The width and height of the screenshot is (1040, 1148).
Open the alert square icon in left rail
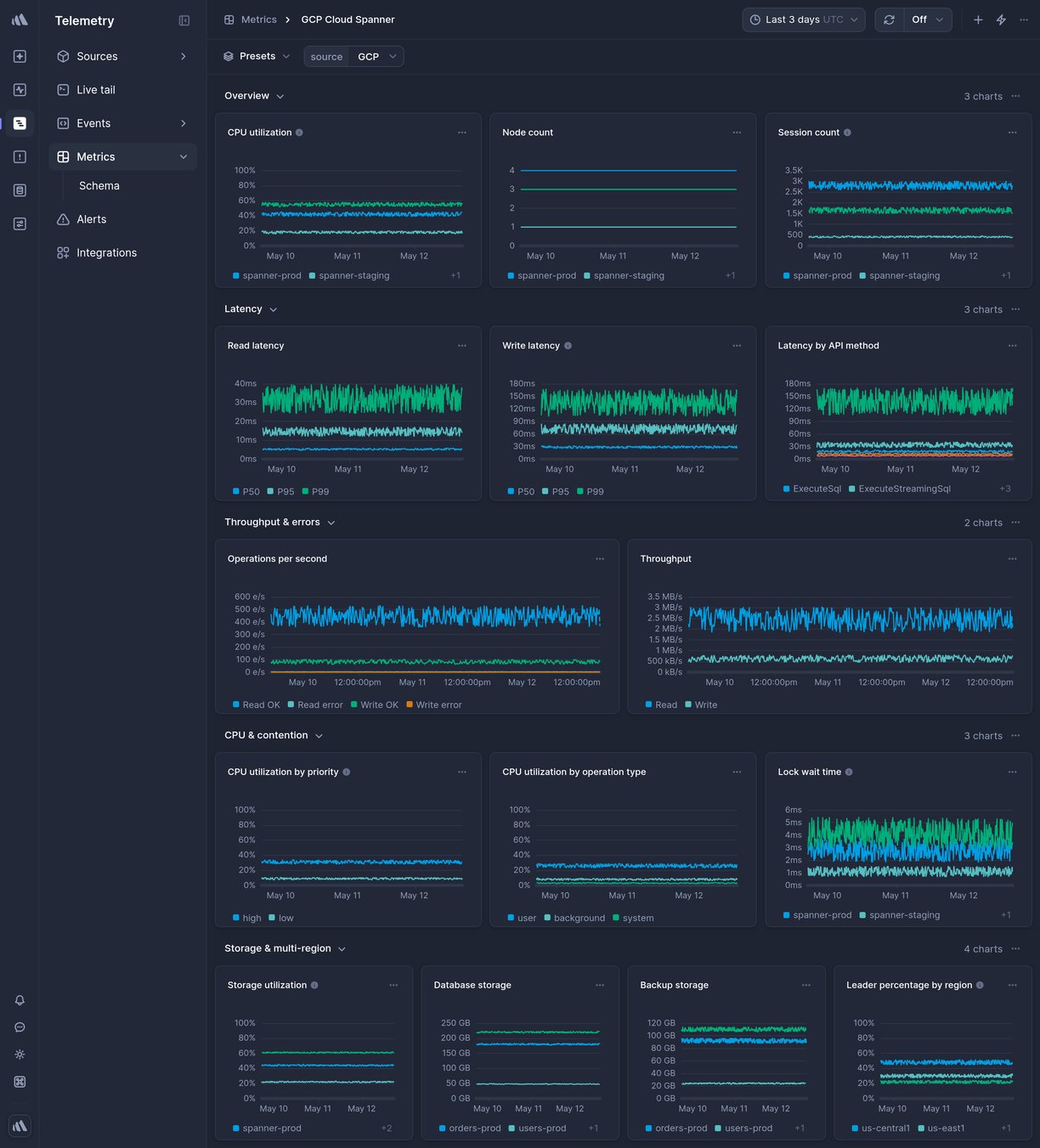pos(20,156)
